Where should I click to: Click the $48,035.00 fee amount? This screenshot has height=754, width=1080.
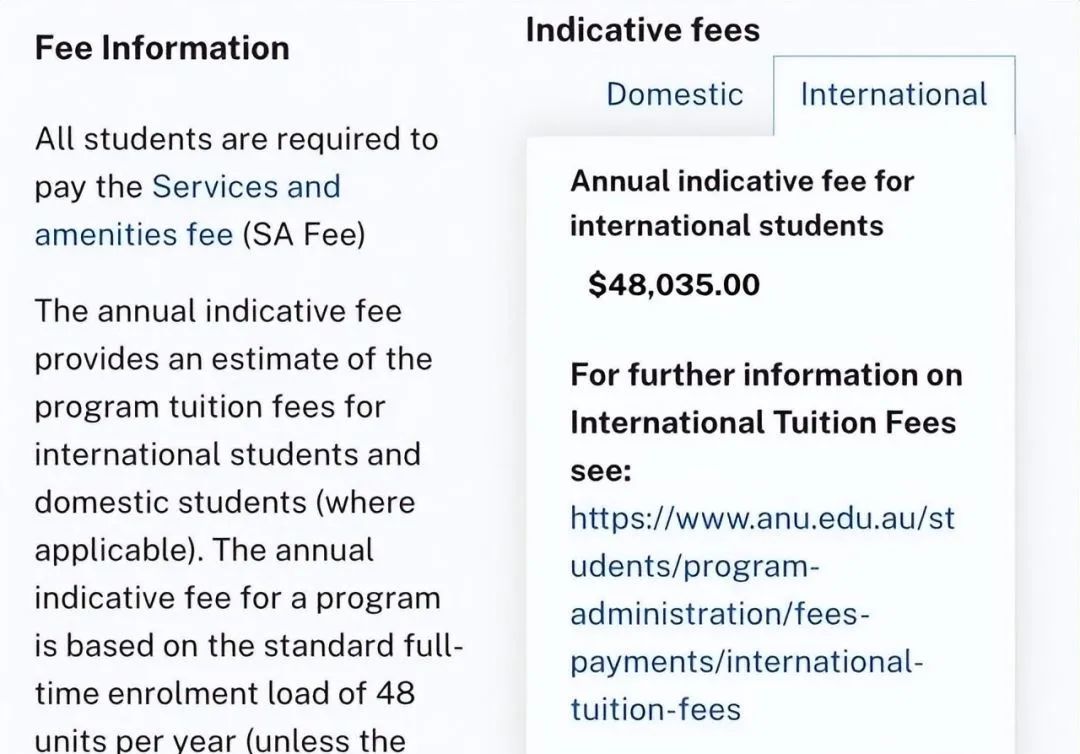(674, 285)
